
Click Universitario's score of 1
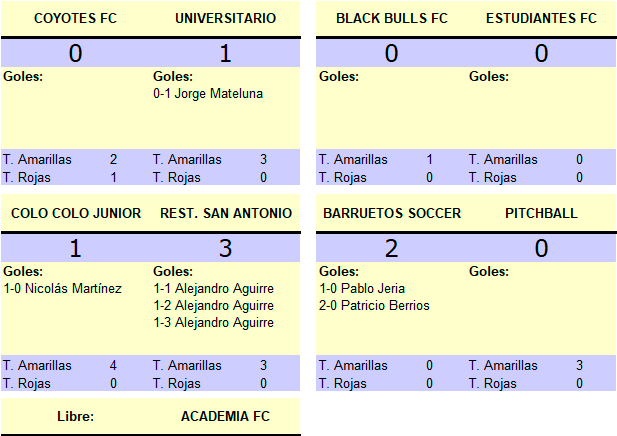(225, 53)
